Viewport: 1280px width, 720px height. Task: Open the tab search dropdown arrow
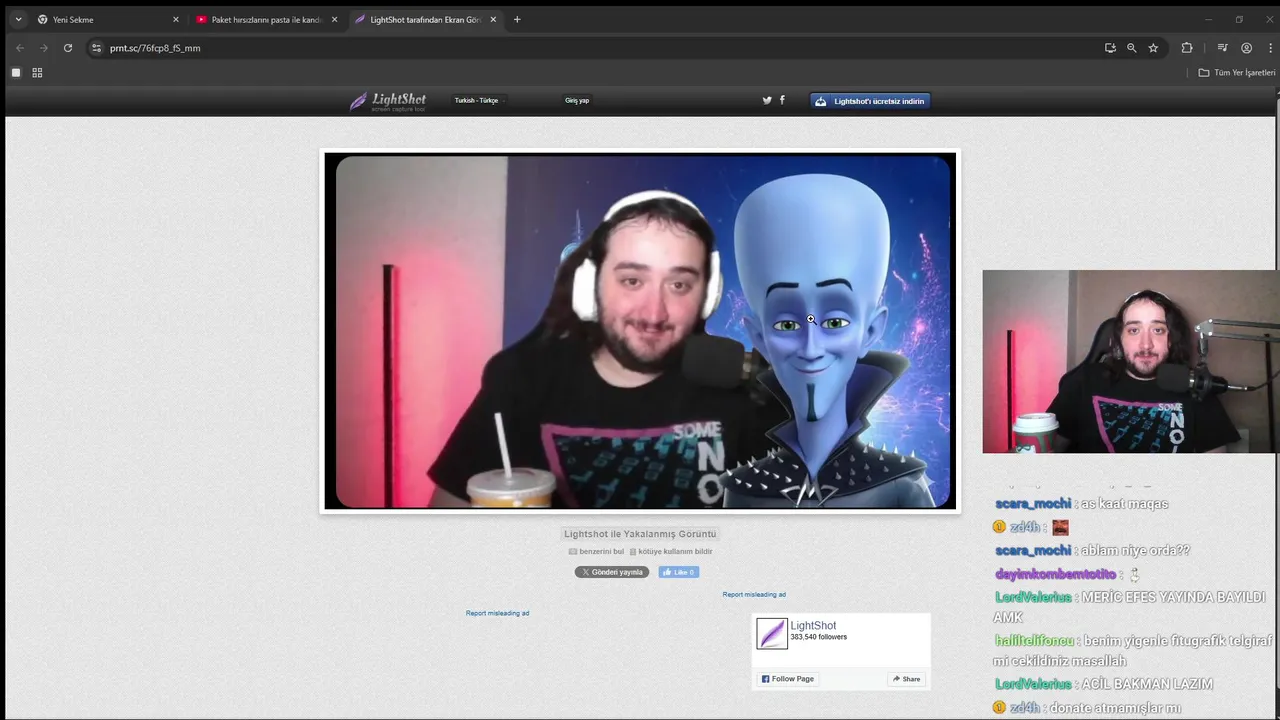point(18,19)
